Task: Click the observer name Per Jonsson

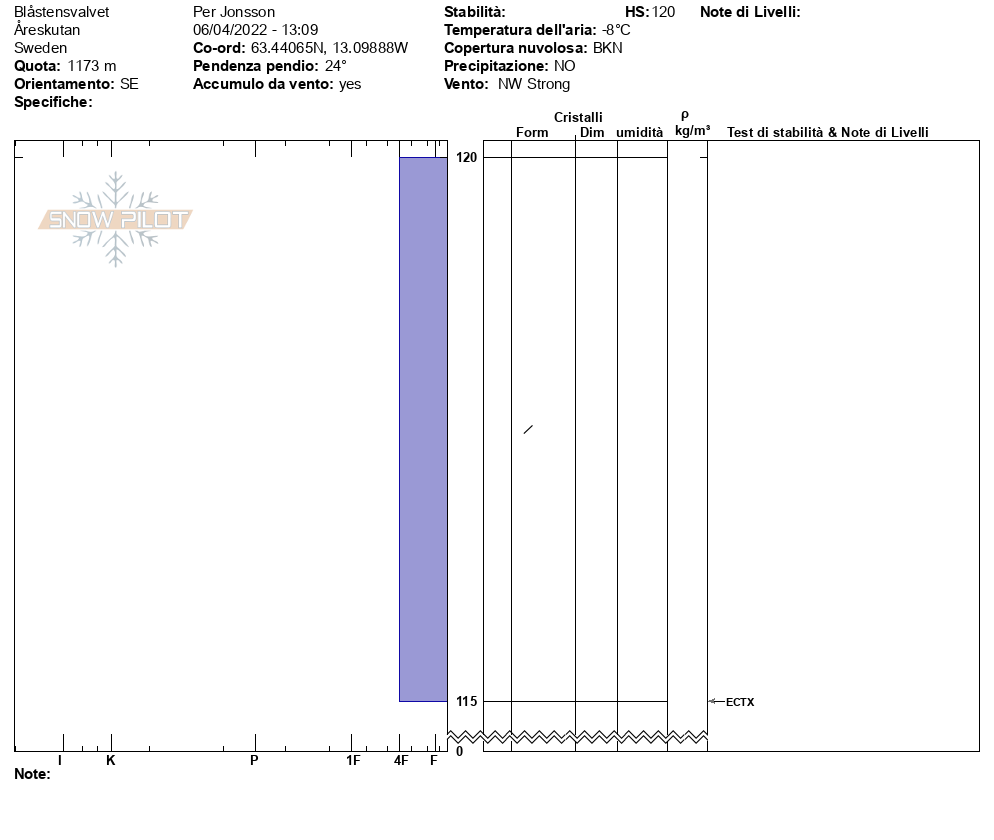Action: click(x=233, y=12)
